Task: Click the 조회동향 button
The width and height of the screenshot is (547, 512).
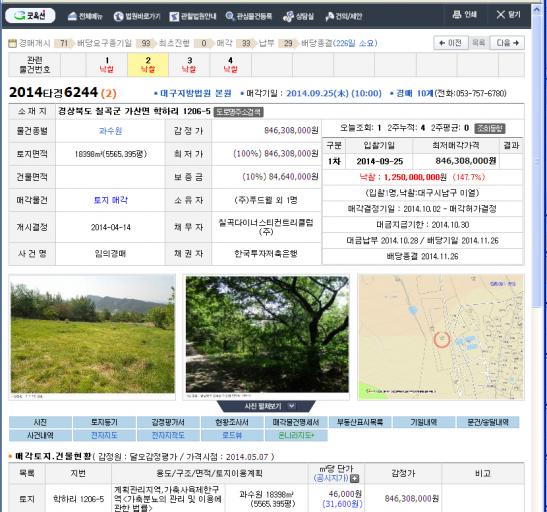Action: (490, 128)
